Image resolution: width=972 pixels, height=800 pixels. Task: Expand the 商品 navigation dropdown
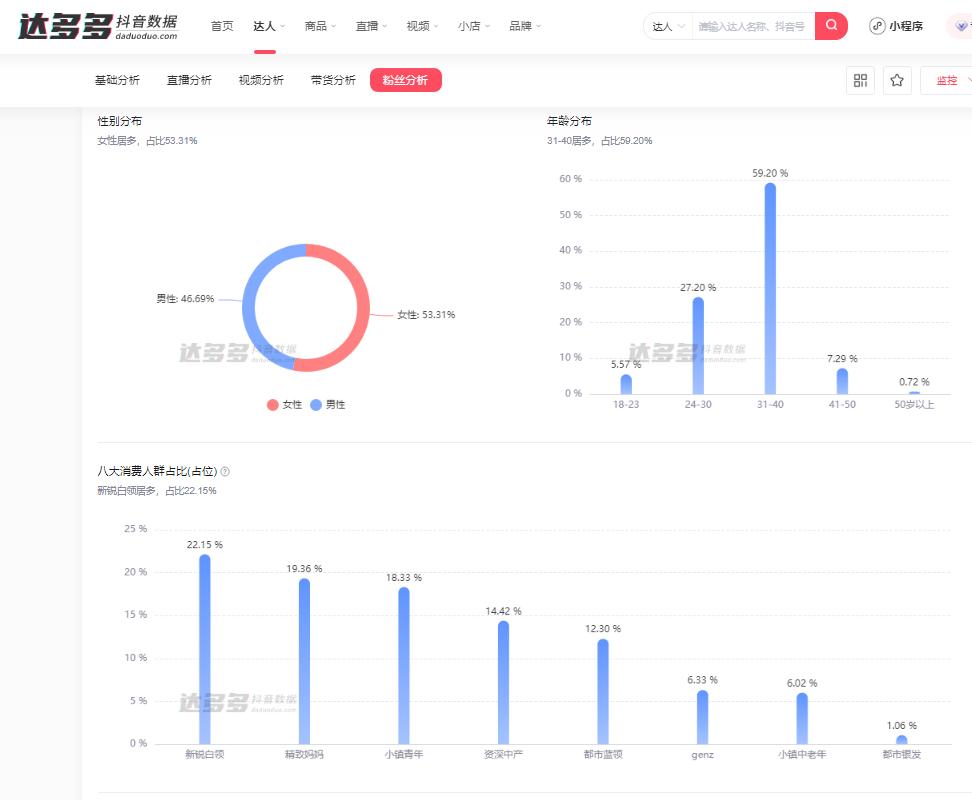click(x=319, y=26)
